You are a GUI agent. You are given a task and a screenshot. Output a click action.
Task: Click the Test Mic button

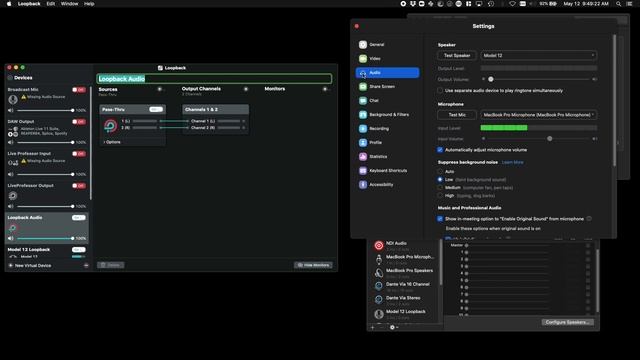point(457,115)
